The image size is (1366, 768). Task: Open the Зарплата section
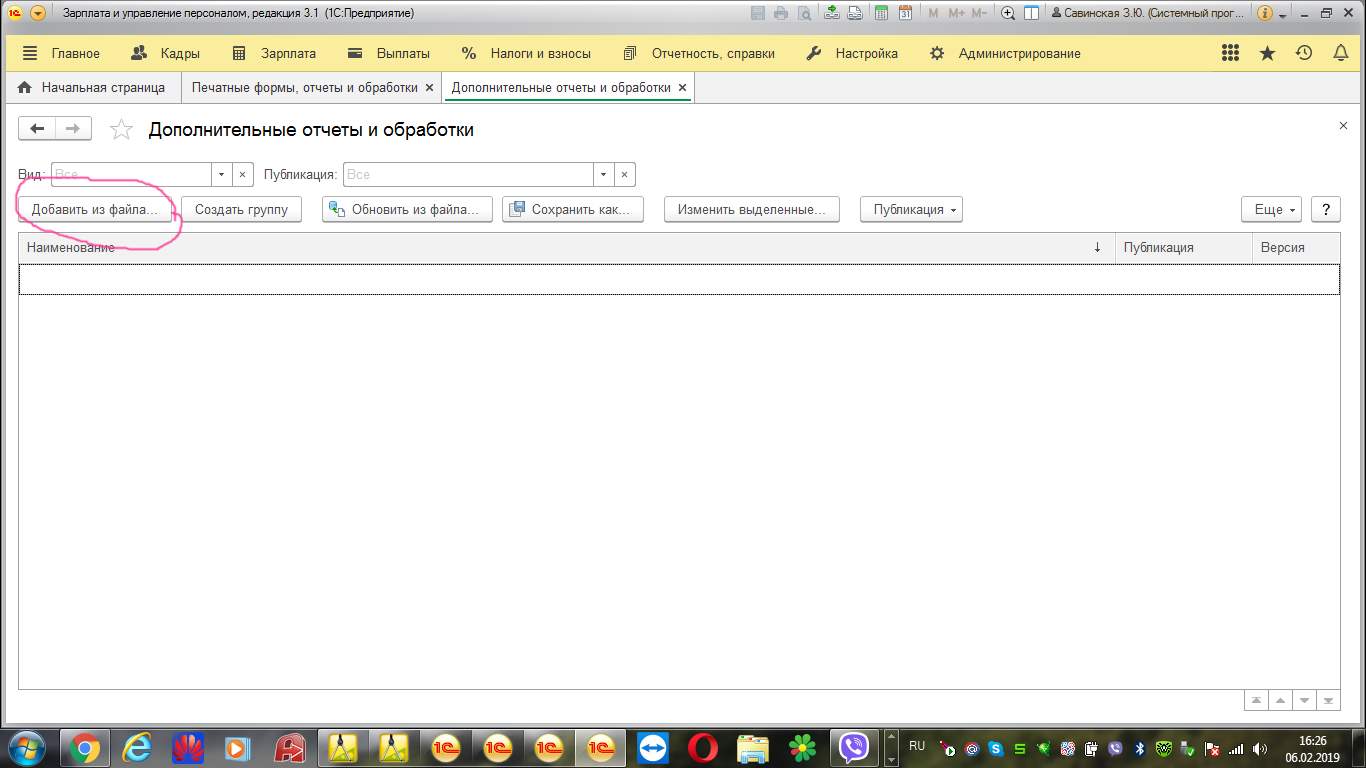[274, 54]
